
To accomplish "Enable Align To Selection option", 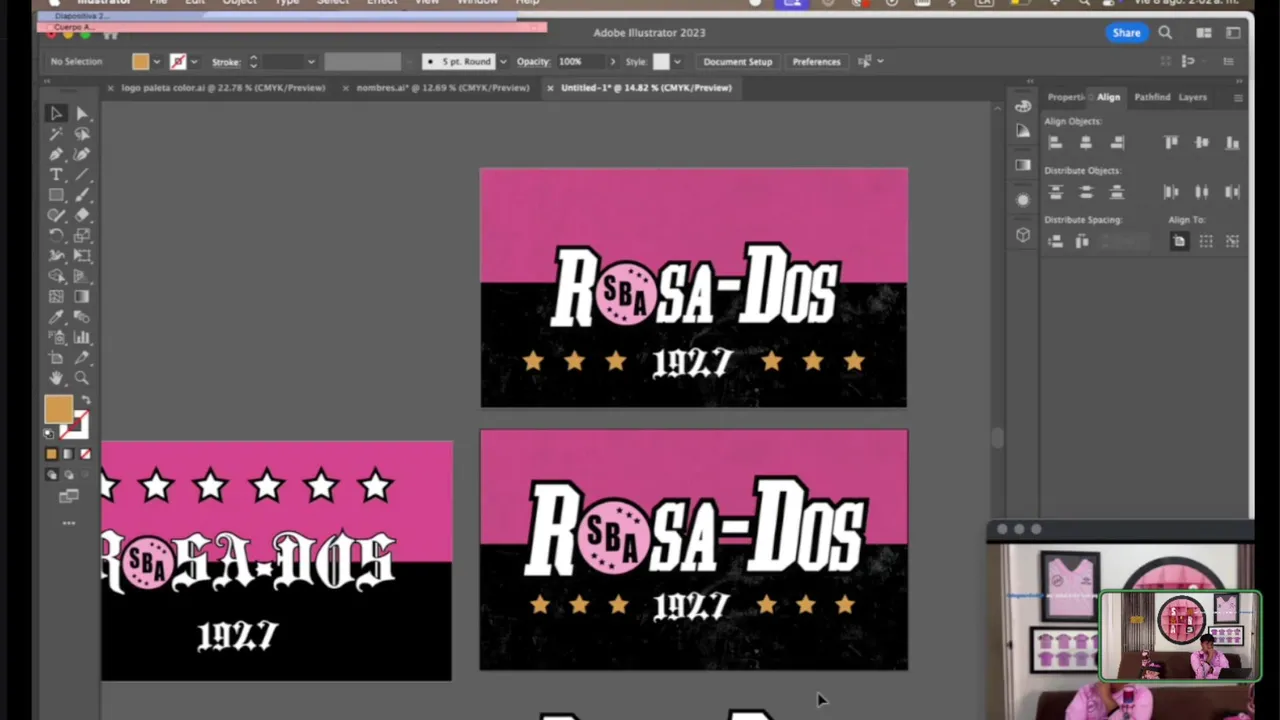I will (x=1206, y=241).
